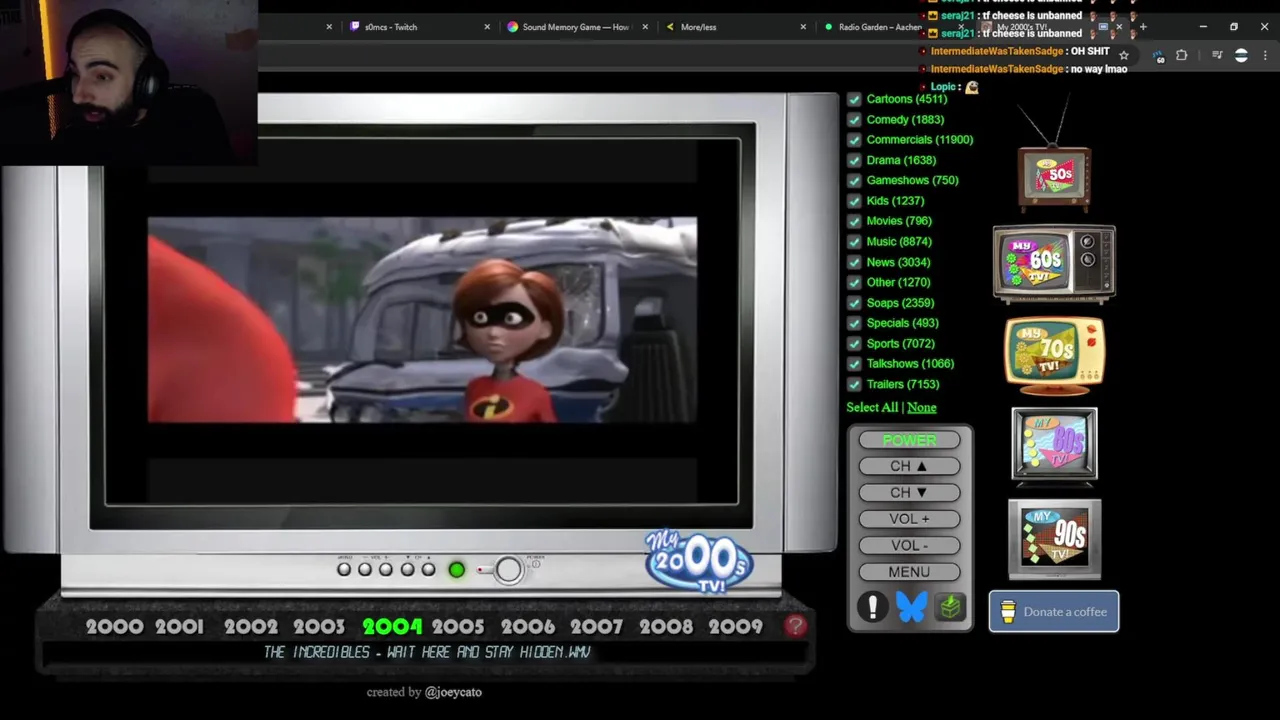
Task: Open the My 60s TV icon
Action: (x=1054, y=263)
